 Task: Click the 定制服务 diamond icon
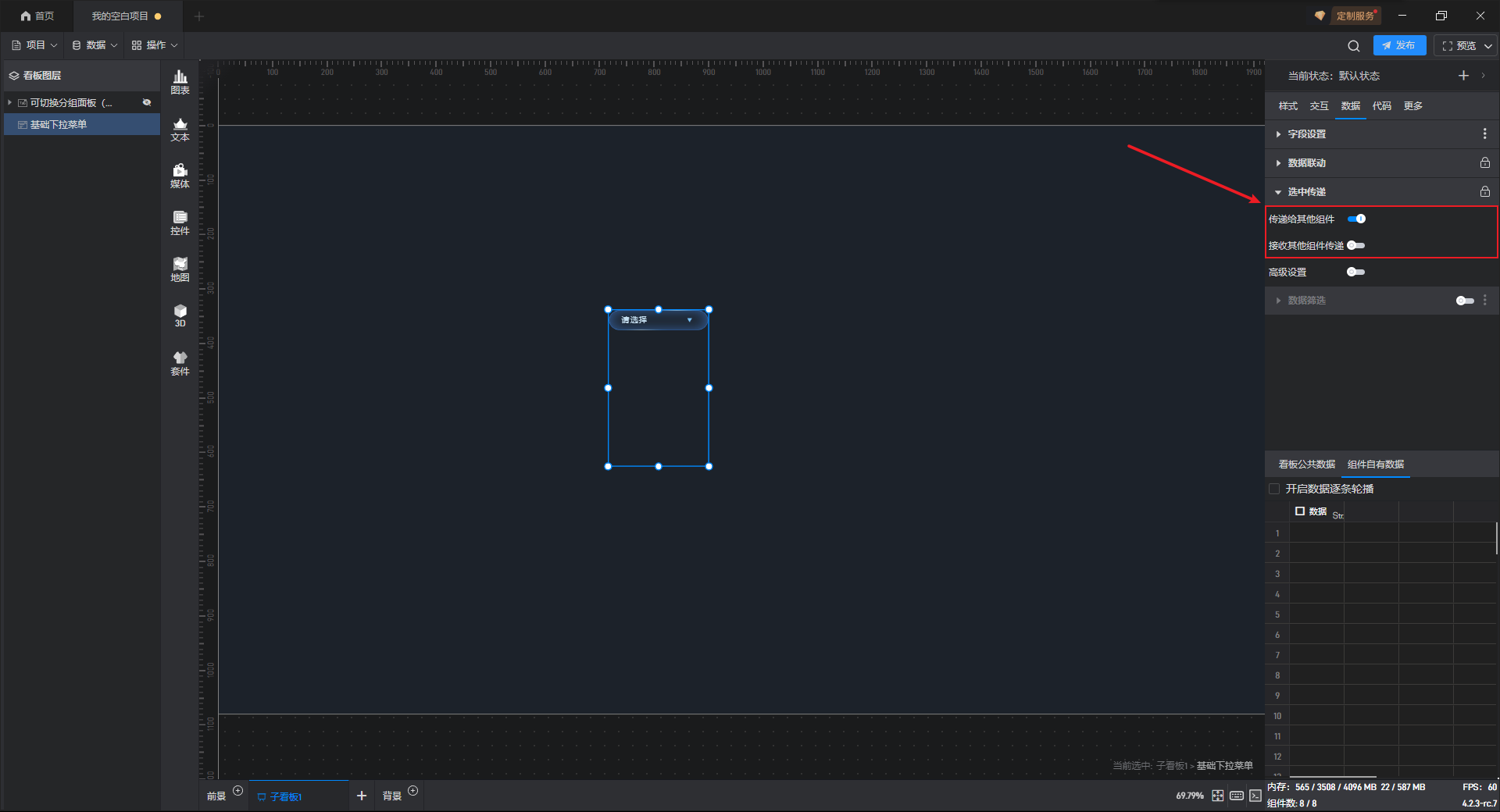pos(1320,16)
